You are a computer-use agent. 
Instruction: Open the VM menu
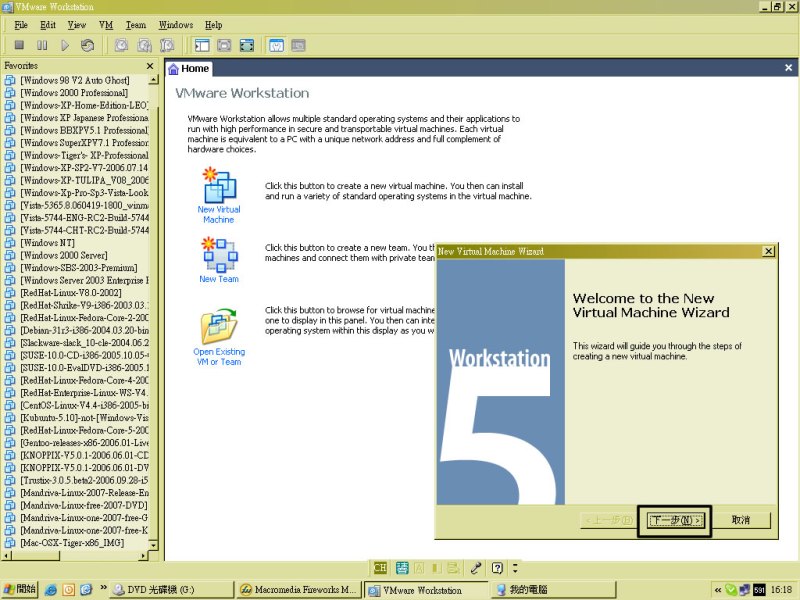pos(106,25)
